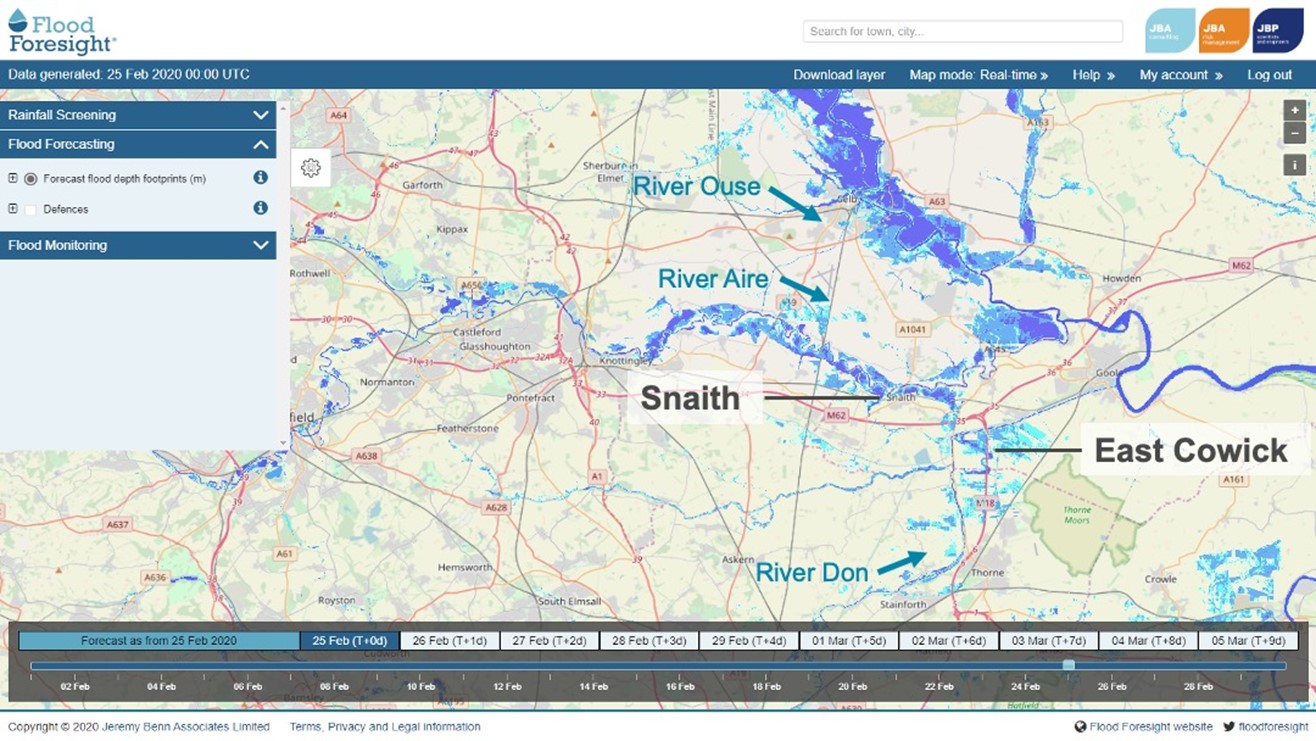Zoom out with the minus map button
The image size is (1316, 741).
[1294, 133]
